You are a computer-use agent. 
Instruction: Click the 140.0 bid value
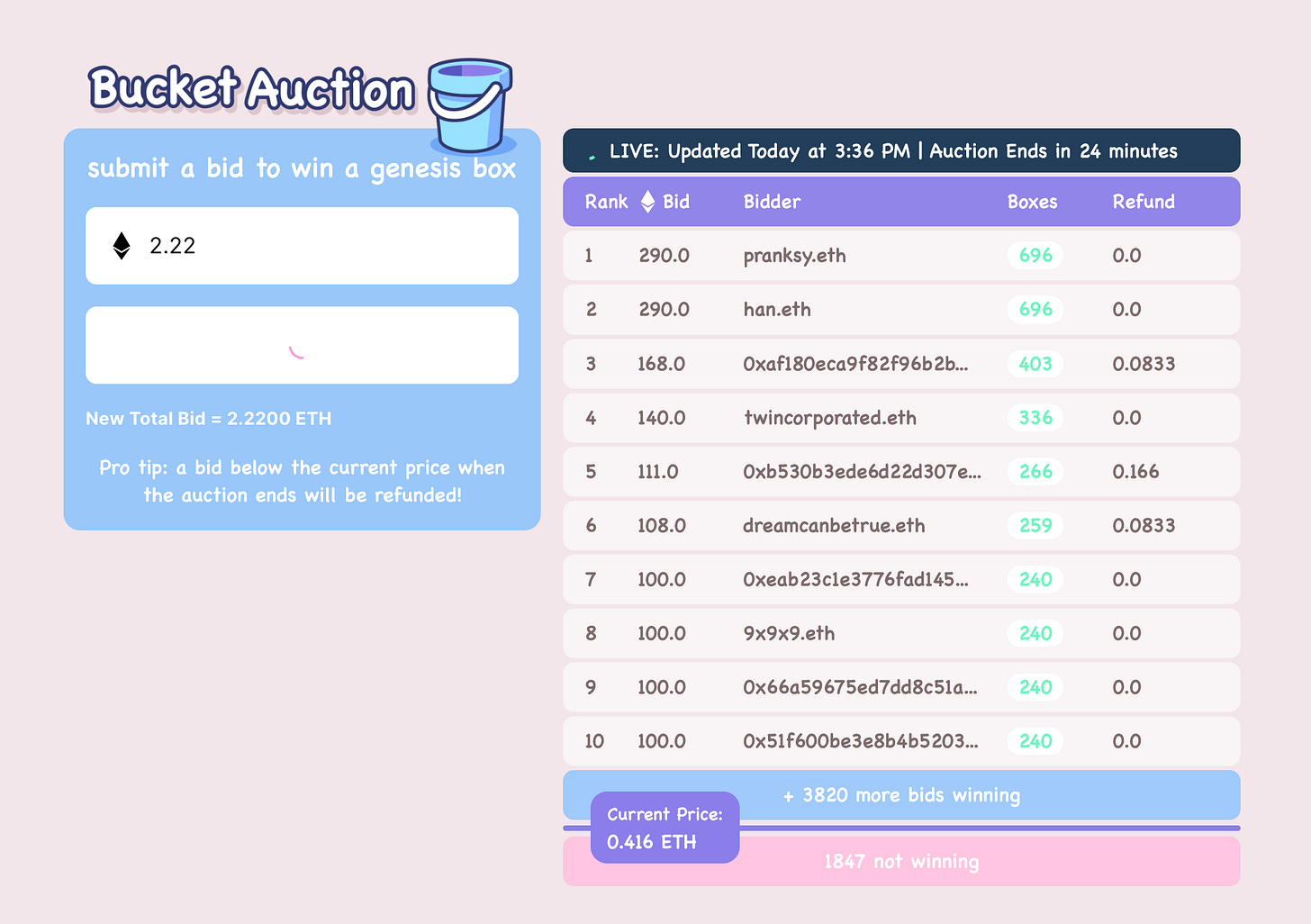coord(661,418)
